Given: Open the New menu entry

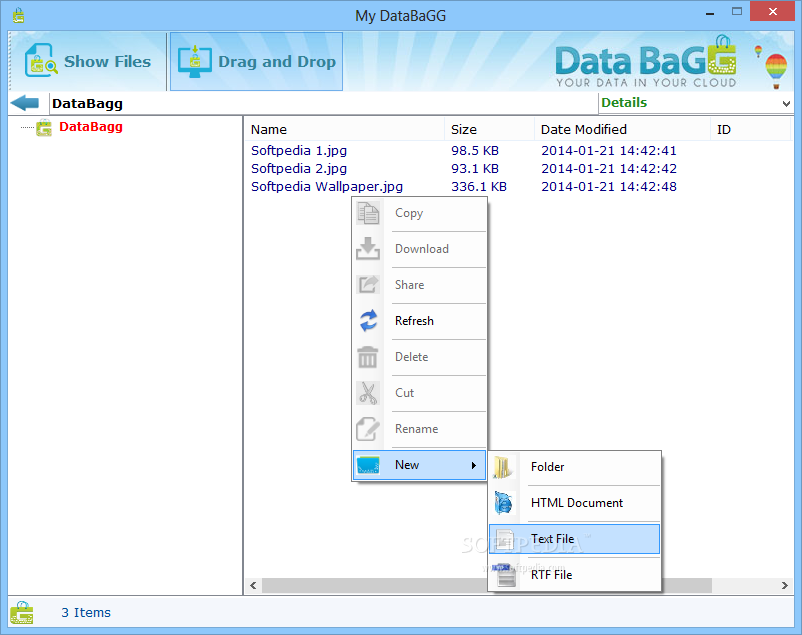Looking at the screenshot, I should (x=419, y=465).
